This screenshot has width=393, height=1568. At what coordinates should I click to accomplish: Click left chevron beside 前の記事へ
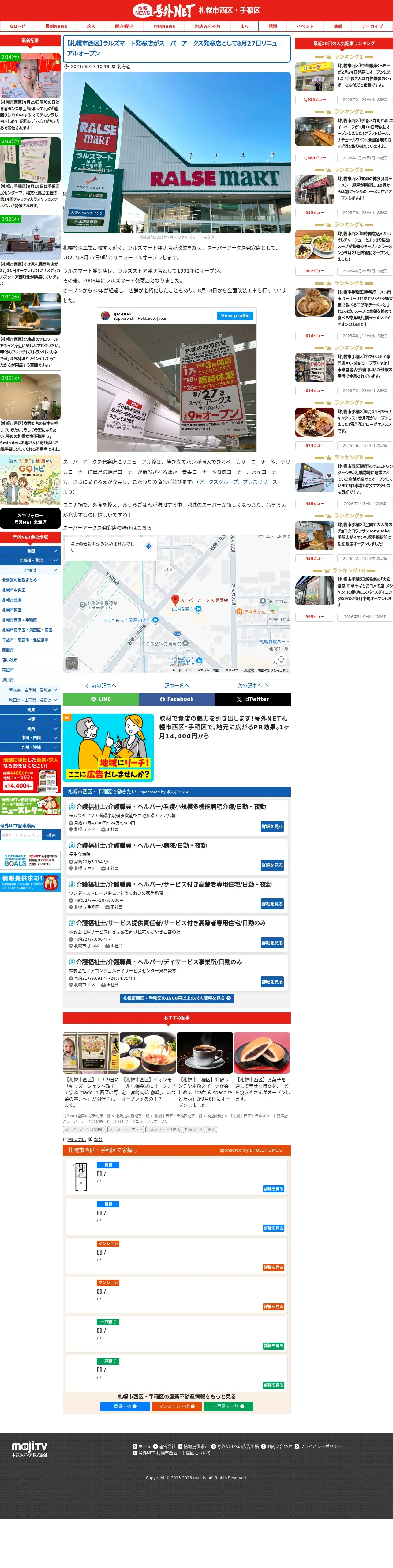(87, 686)
